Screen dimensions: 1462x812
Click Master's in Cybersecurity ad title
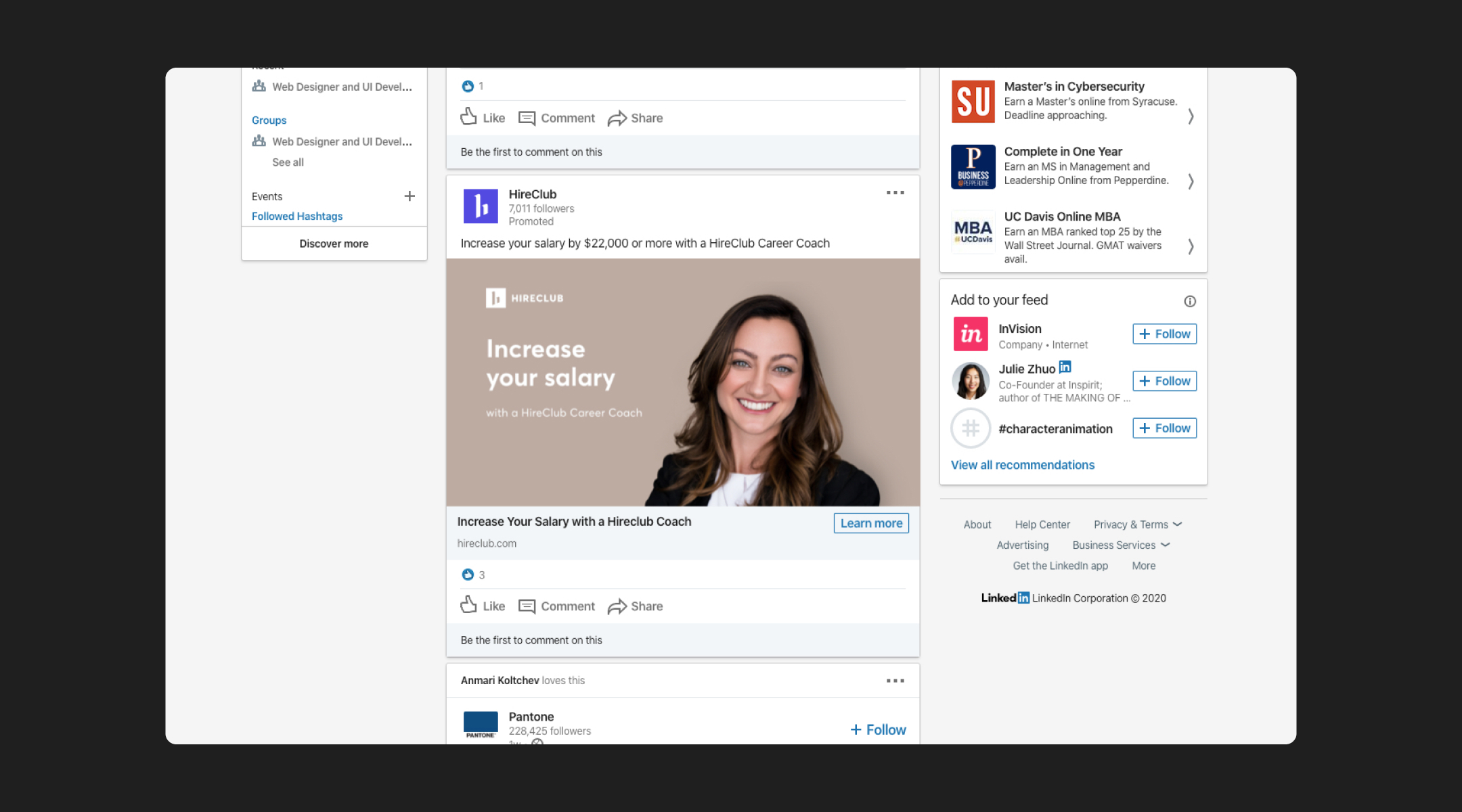click(x=1073, y=87)
